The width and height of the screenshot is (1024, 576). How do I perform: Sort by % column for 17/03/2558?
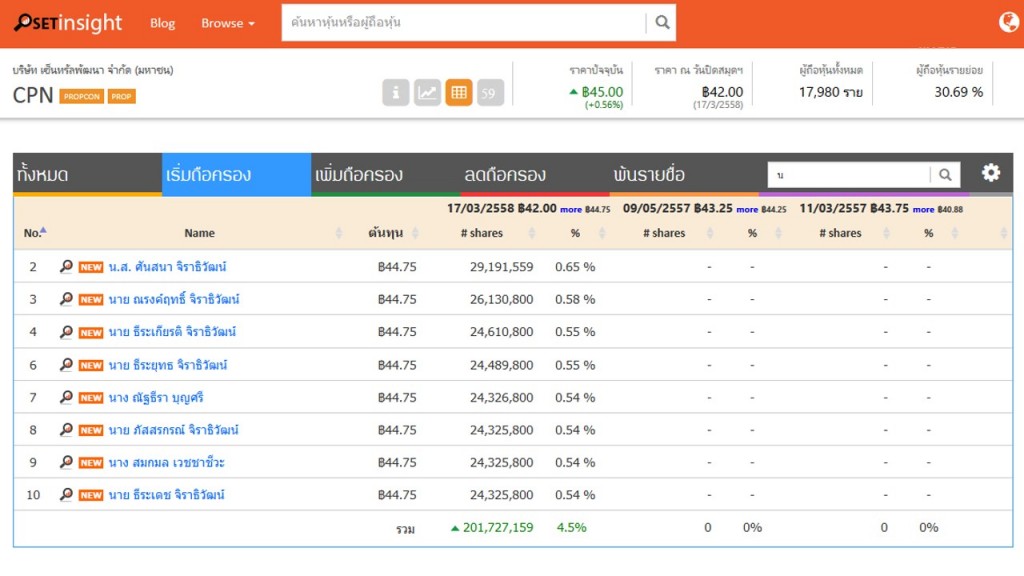point(575,232)
